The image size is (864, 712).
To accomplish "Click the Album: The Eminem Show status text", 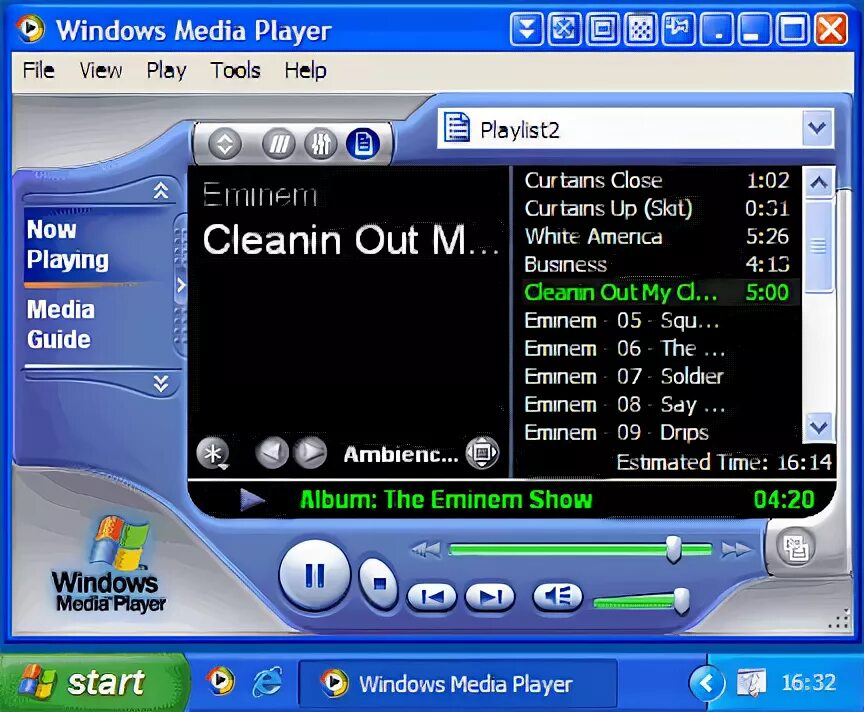I will (446, 500).
